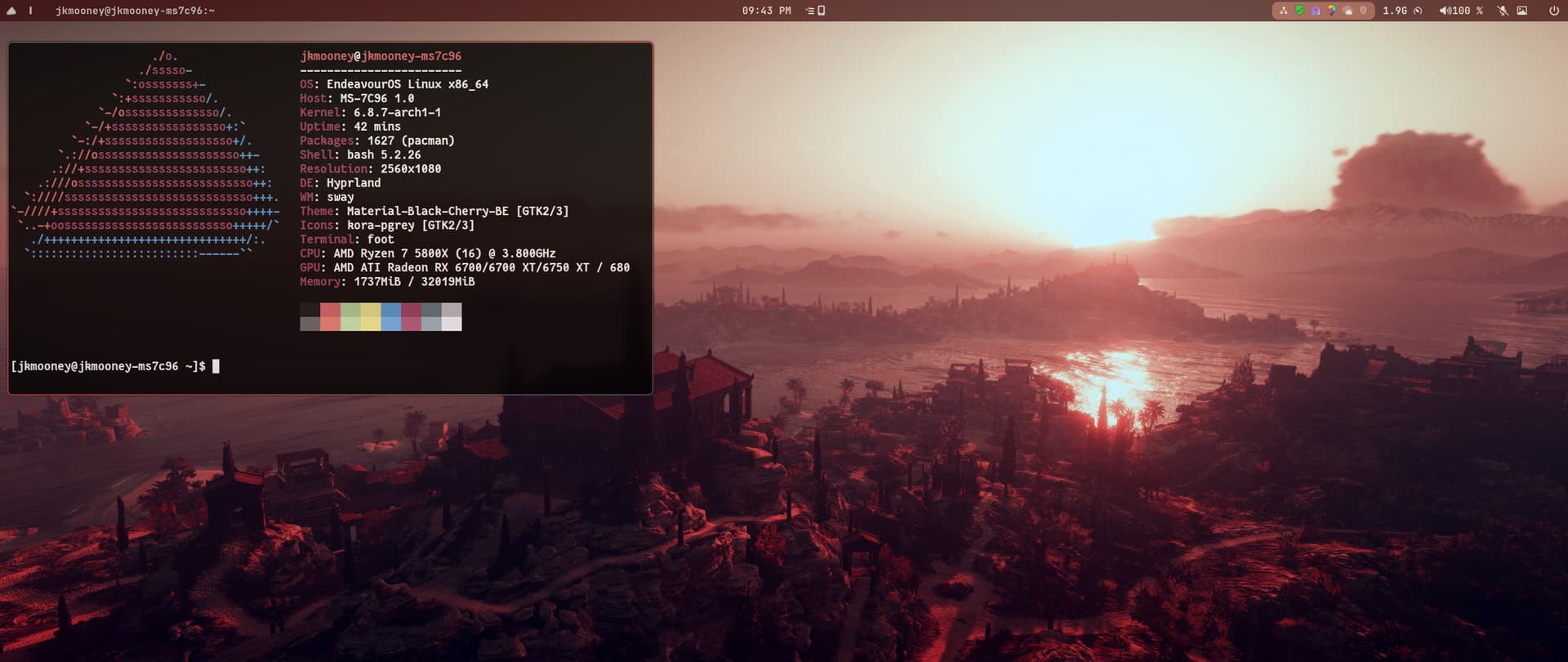The height and width of the screenshot is (662, 1568).
Task: Click the purple tray icon
Action: 1315,11
